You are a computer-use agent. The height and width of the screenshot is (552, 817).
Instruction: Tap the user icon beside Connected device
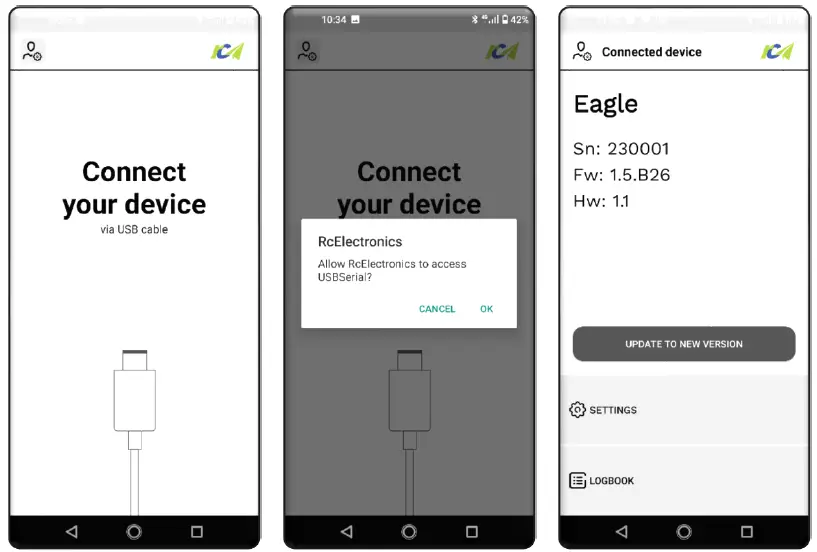coord(581,51)
